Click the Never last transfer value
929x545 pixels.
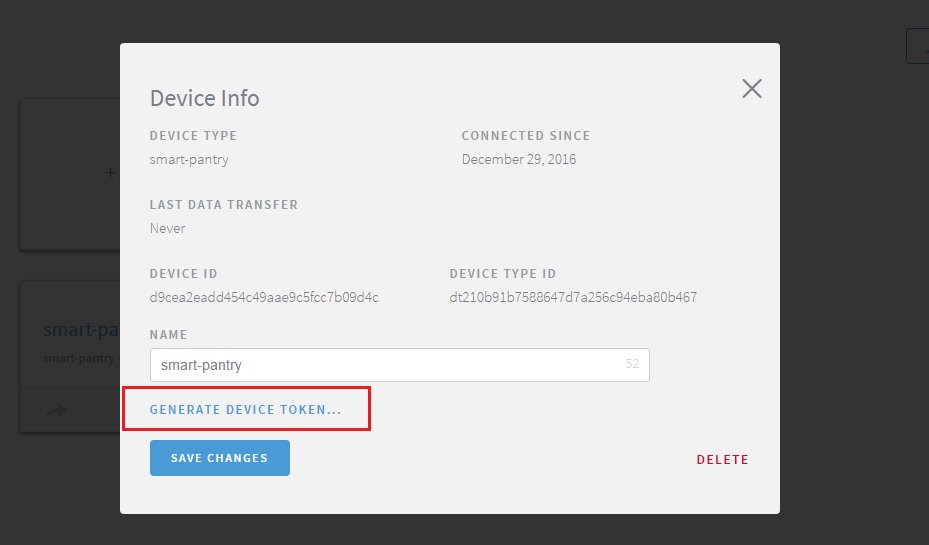167,228
